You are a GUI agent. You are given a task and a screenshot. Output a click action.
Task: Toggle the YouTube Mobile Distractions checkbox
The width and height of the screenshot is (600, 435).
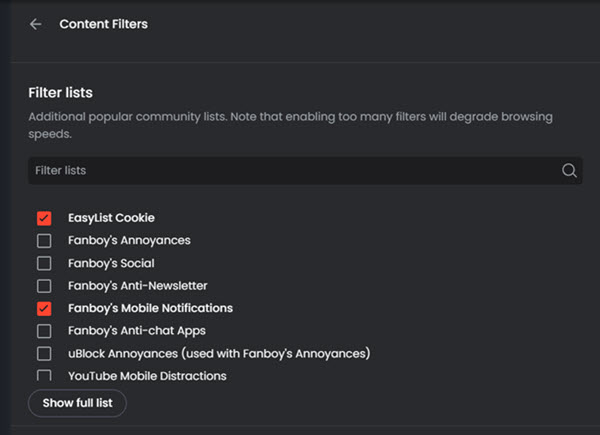pos(44,376)
